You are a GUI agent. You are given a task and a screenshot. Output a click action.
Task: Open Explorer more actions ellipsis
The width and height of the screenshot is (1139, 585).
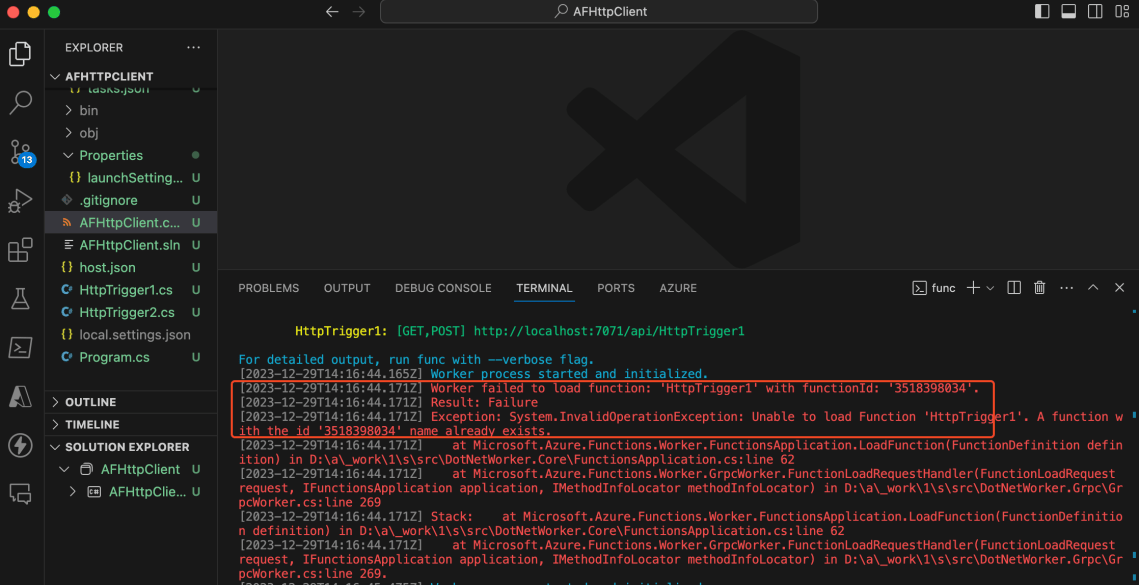[193, 47]
